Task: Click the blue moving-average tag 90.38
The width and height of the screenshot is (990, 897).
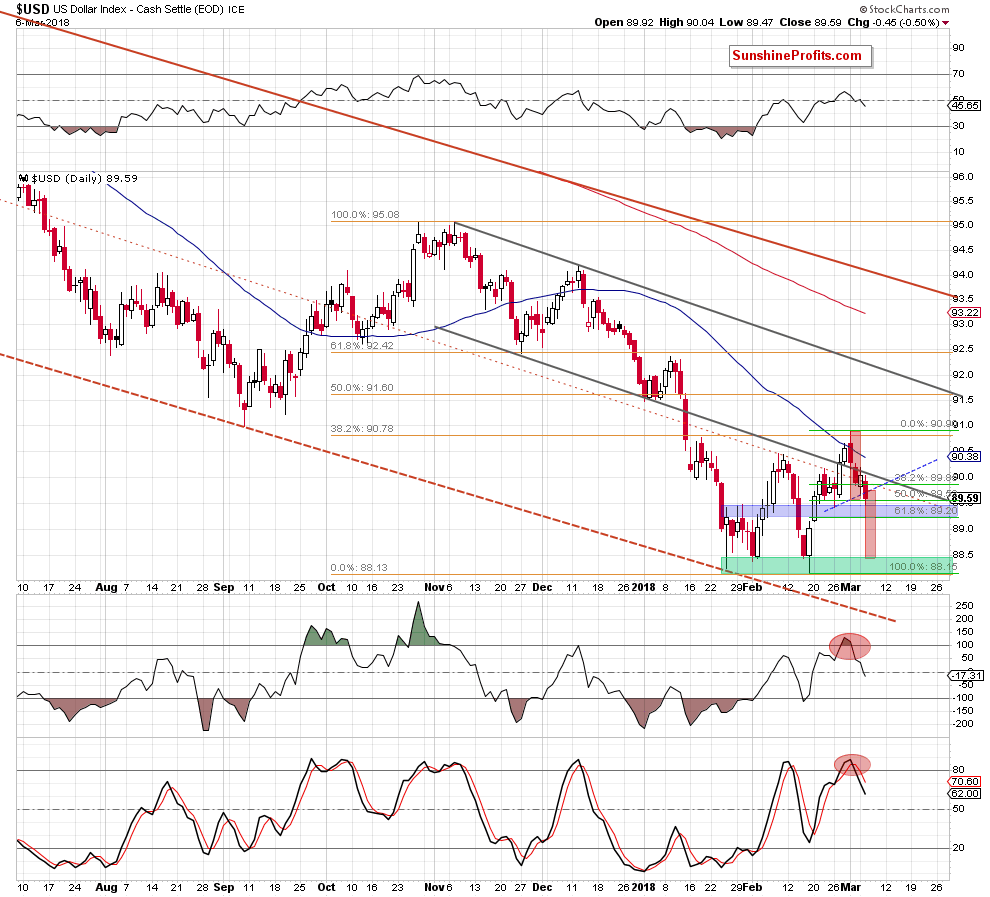Action: [965, 456]
